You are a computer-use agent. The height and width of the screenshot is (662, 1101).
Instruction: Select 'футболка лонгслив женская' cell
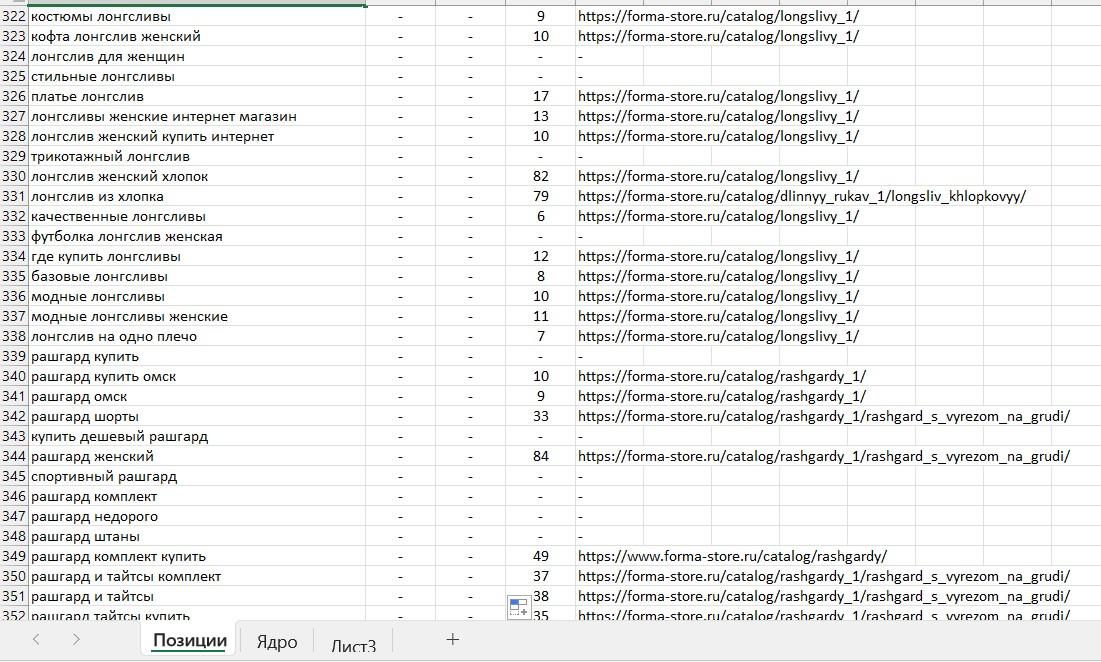[197, 237]
